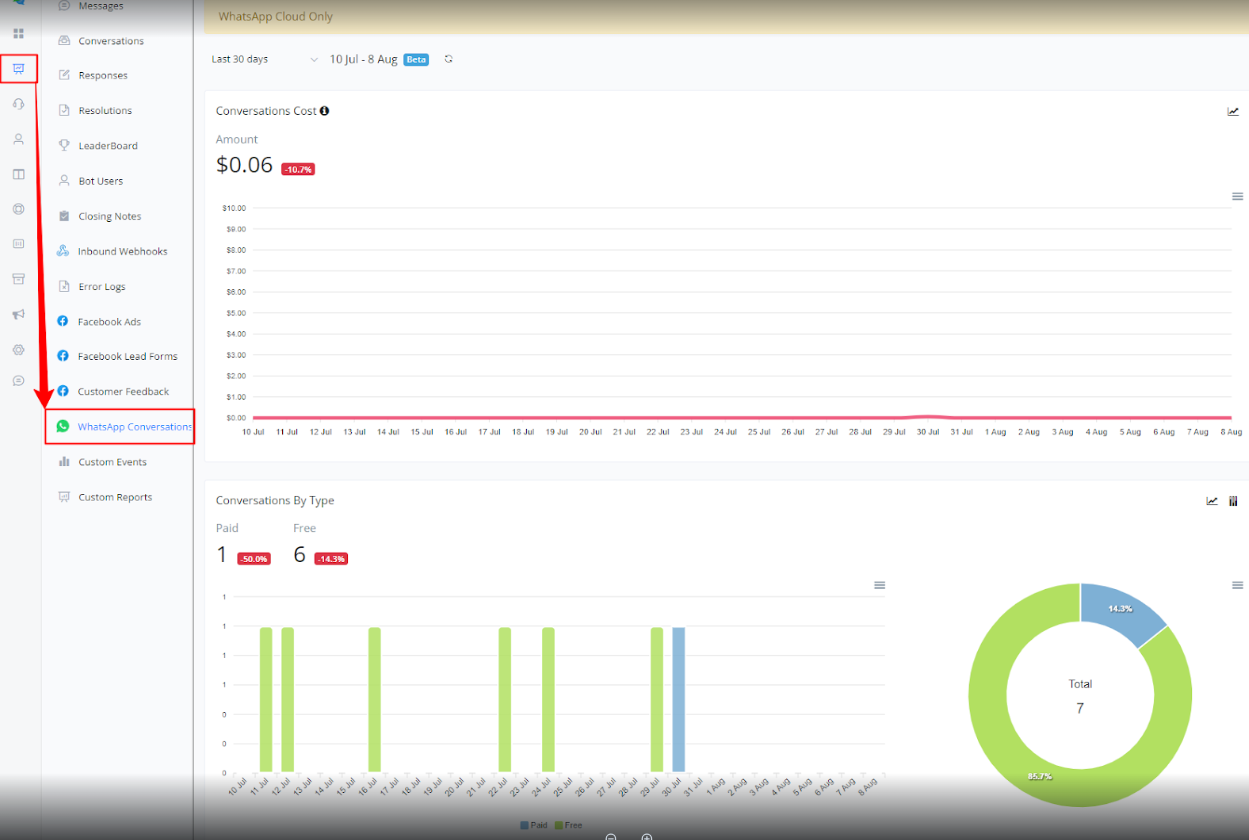This screenshot has height=840, width=1249.
Task: Open hamburger menu of Conversations Cost chart
Action: click(x=1237, y=196)
